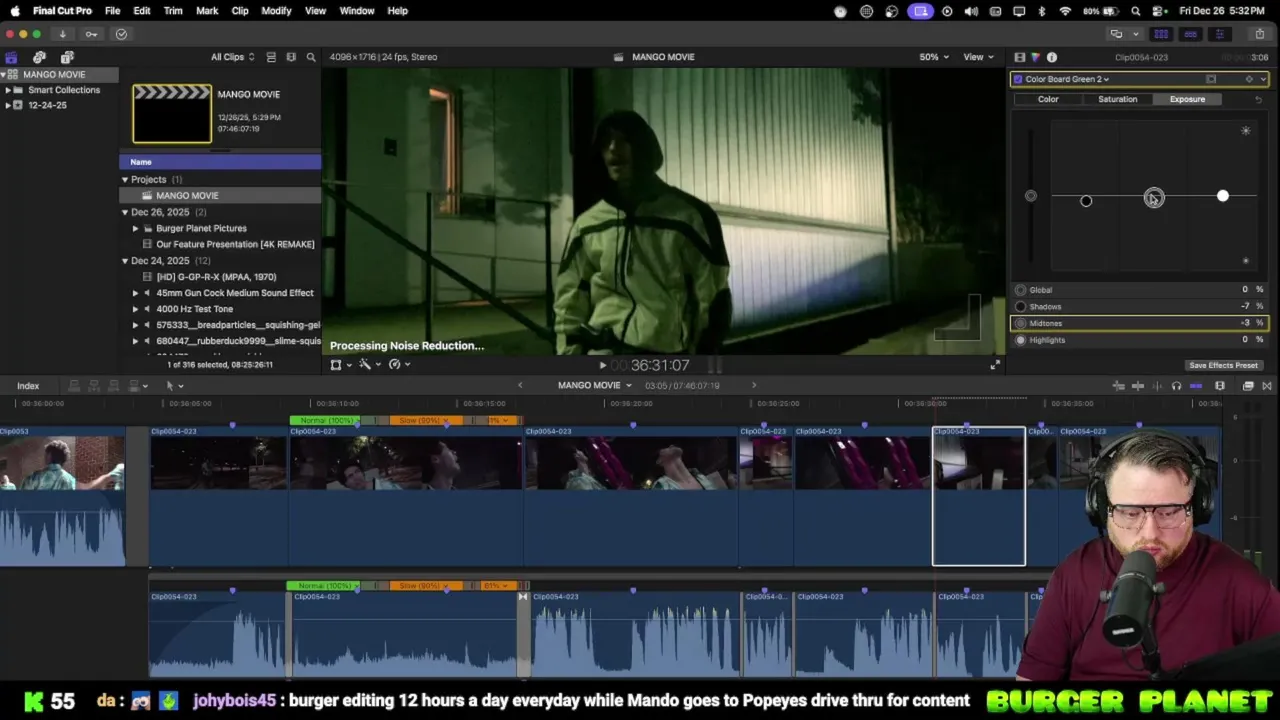Image resolution: width=1280 pixels, height=720 pixels.
Task: Click the Highlights exposure puck
Action: tap(1222, 196)
